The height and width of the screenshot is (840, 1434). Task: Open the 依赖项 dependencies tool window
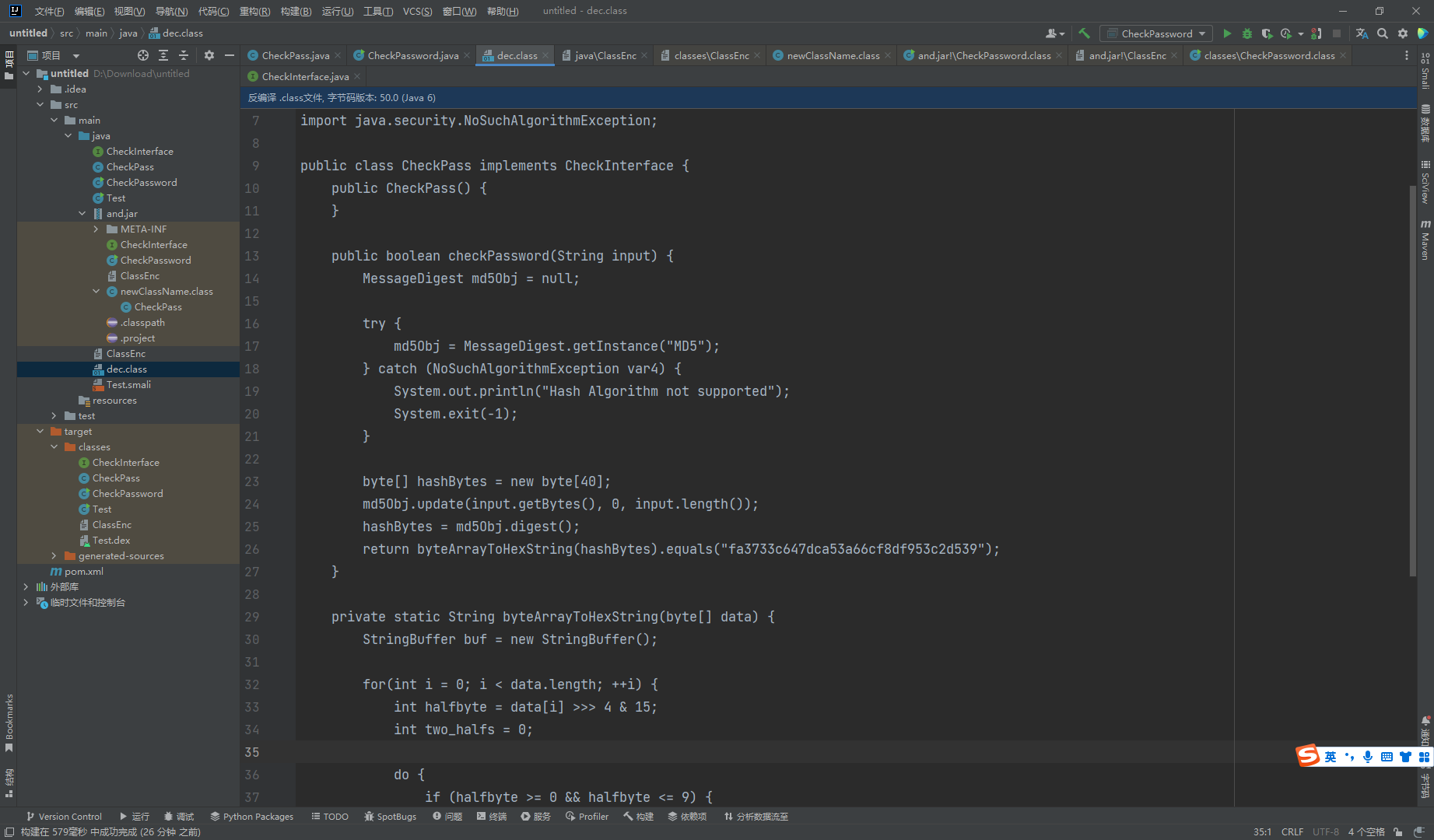[687, 817]
